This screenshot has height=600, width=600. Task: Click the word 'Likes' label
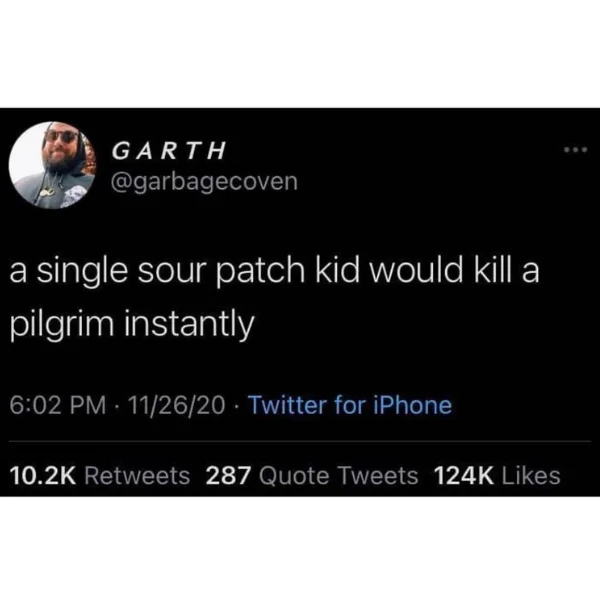coord(531,476)
